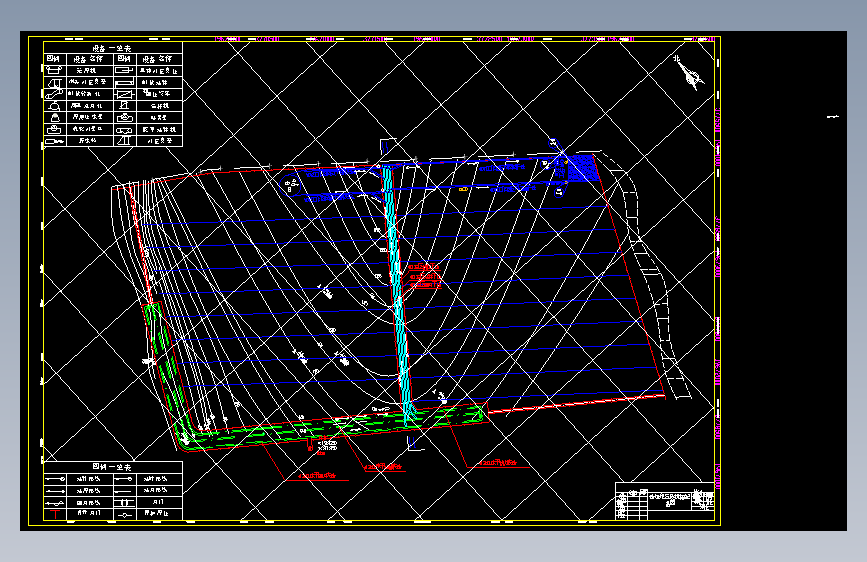867x562 pixels.
Task: Select the boxed diagonal-line symbol in the equipment table
Action: (124, 94)
